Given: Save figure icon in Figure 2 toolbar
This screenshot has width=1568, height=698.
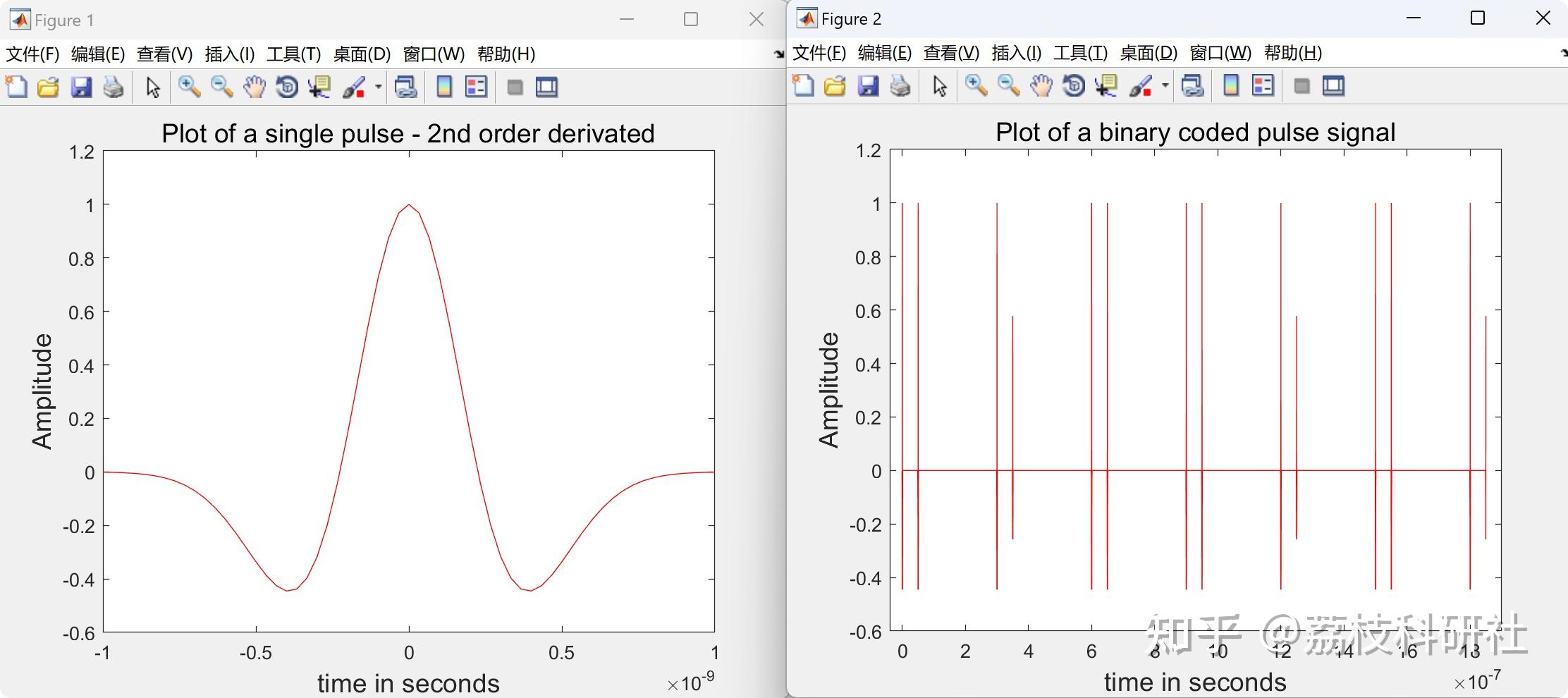Looking at the screenshot, I should click(x=868, y=85).
